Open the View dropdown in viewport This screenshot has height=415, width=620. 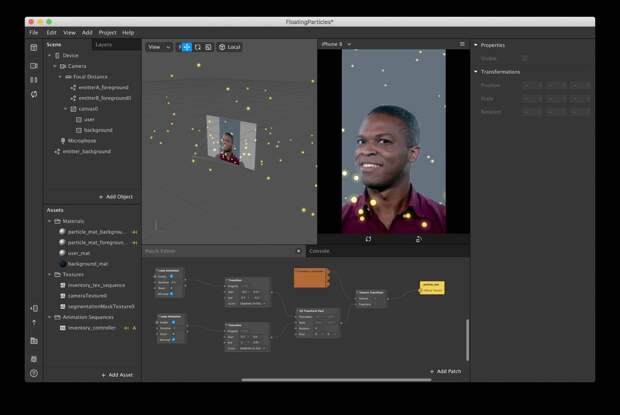coord(158,47)
